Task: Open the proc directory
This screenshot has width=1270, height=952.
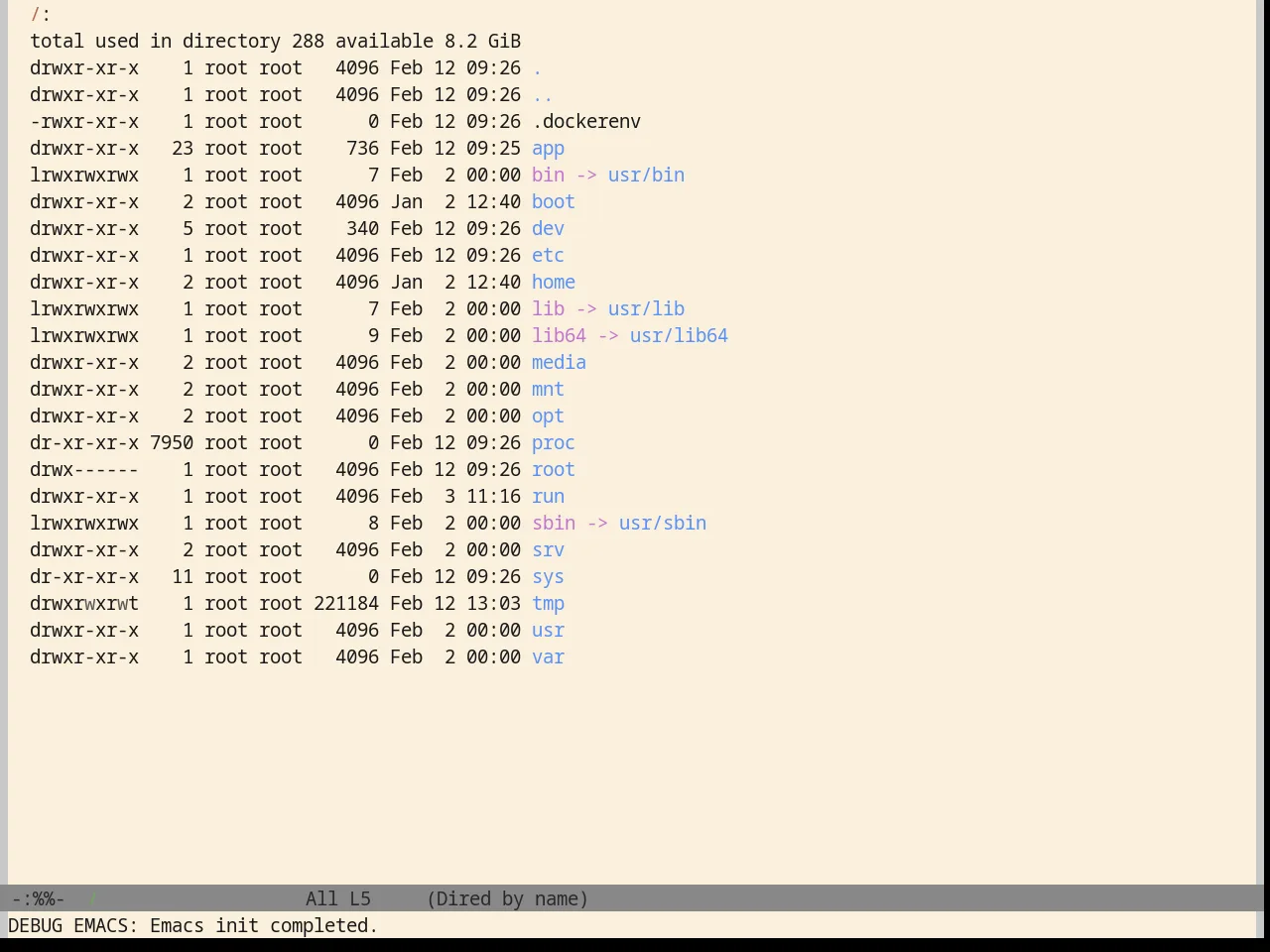Action: click(554, 443)
